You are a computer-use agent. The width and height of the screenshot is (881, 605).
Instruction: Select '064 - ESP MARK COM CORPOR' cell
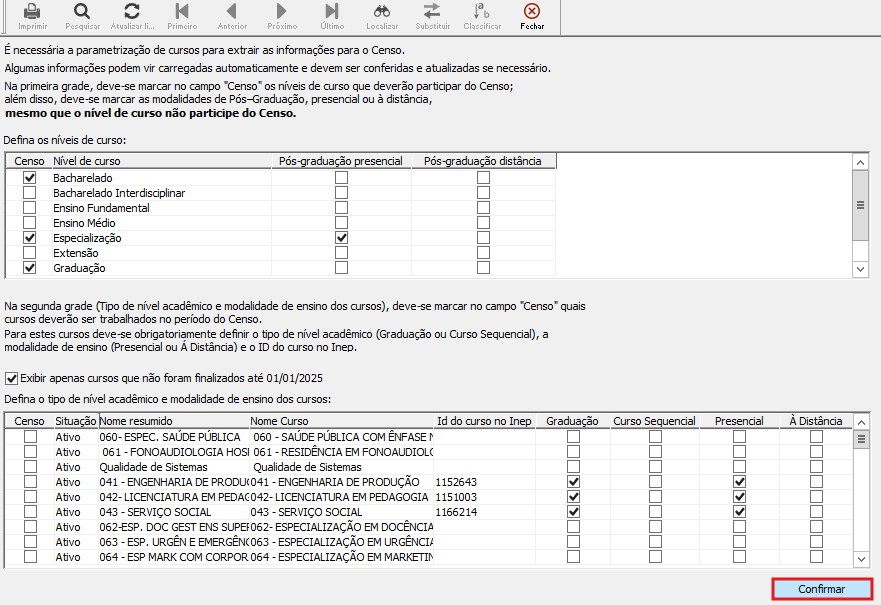coord(174,557)
